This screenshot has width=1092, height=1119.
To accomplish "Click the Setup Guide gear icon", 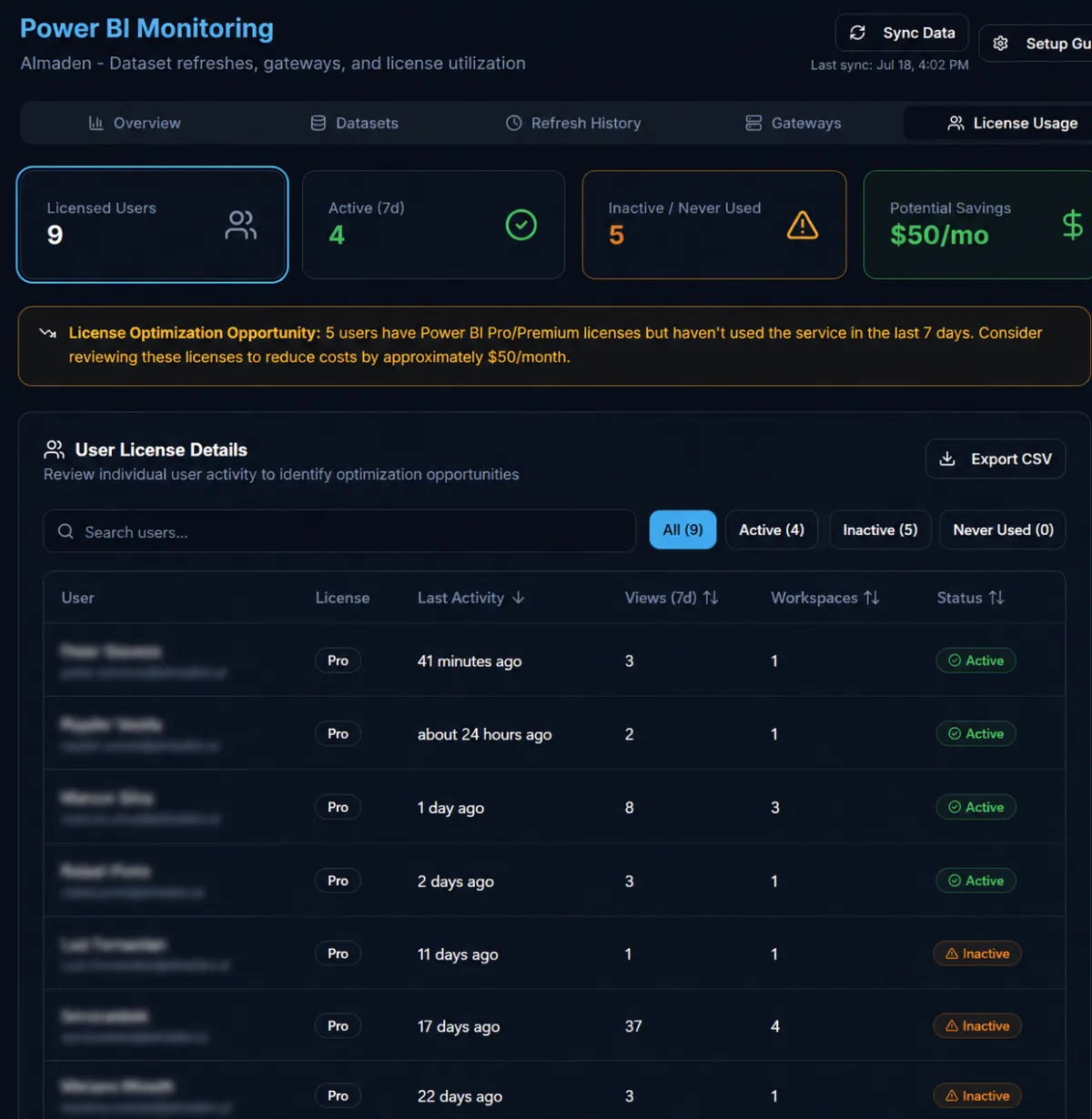I will (x=1000, y=44).
